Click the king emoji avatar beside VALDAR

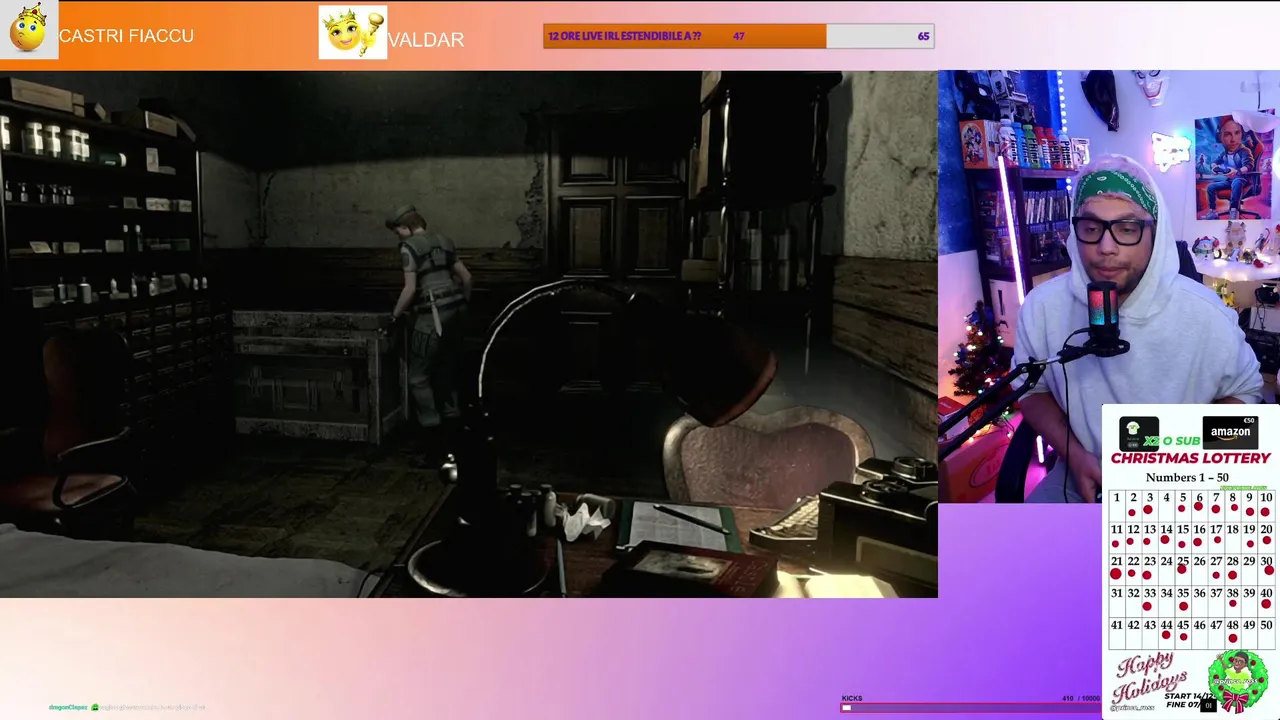[x=352, y=32]
